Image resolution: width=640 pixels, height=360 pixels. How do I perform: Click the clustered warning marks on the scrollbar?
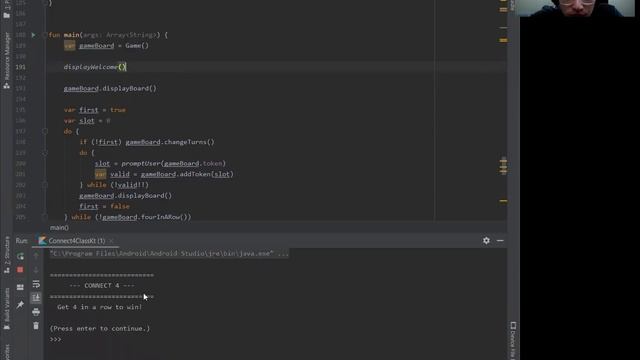(x=503, y=166)
